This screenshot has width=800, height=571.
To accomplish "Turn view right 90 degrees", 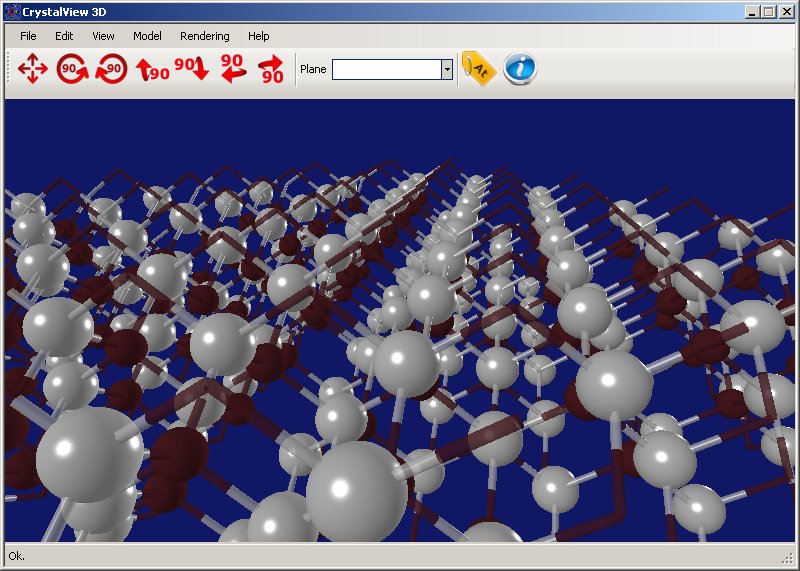I will click(271, 69).
